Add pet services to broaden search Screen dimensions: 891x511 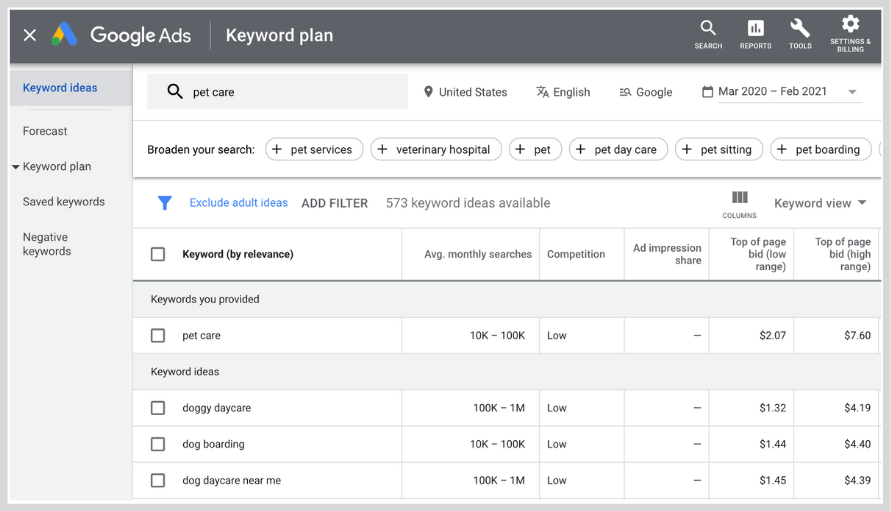click(x=314, y=149)
